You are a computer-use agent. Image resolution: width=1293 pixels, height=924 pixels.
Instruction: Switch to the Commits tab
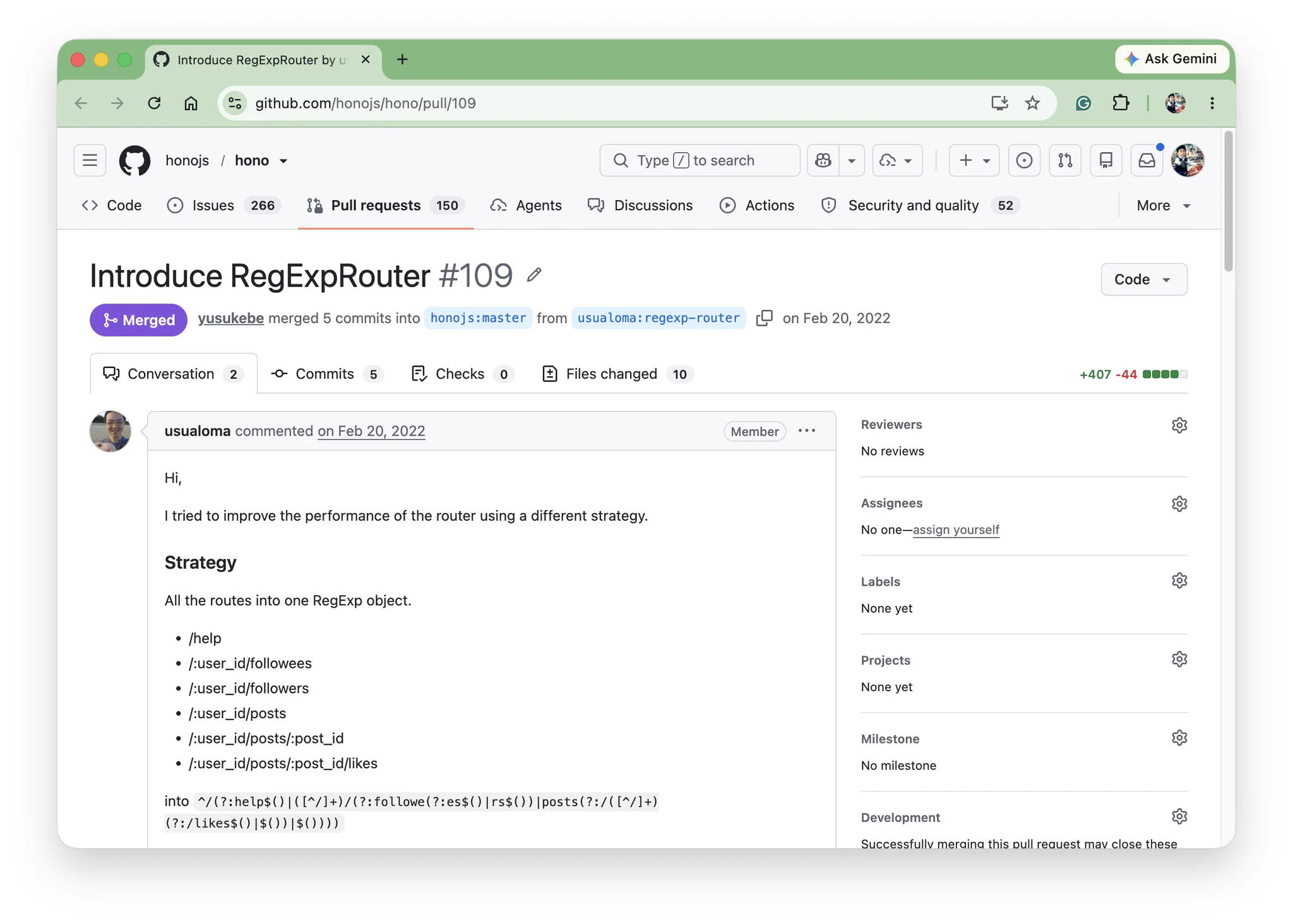click(x=327, y=374)
